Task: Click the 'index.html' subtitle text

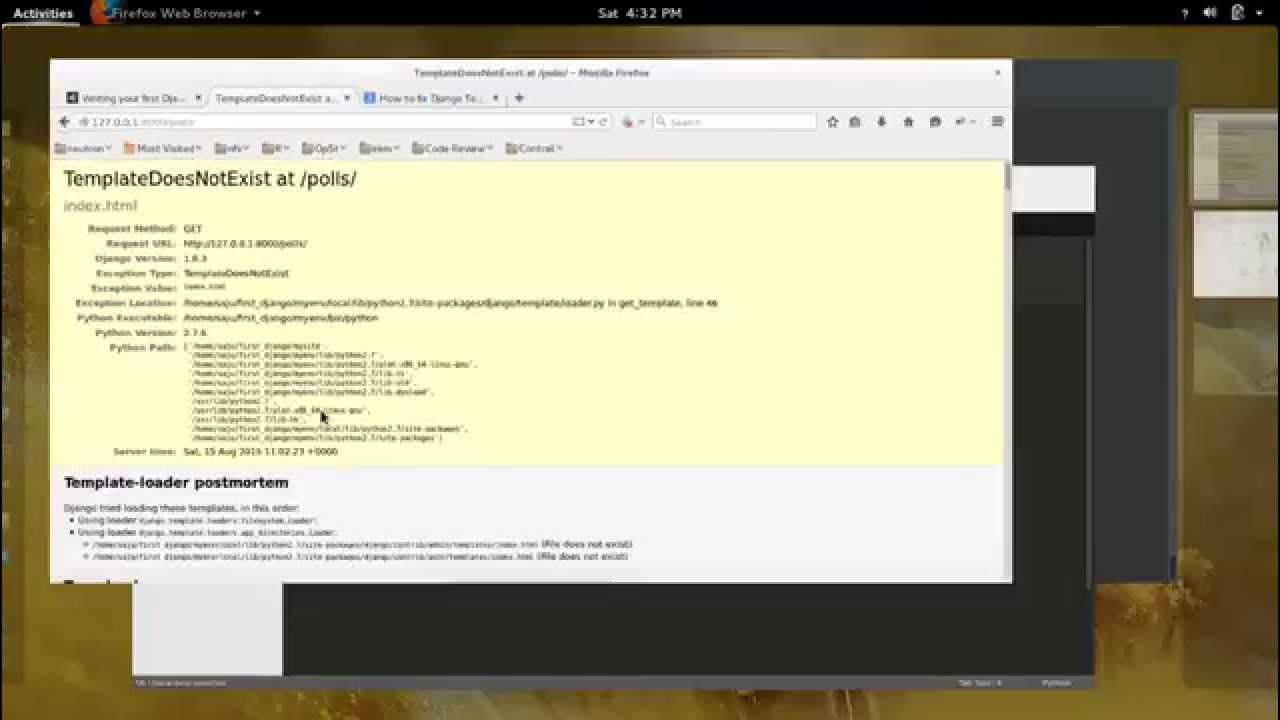Action: (100, 205)
